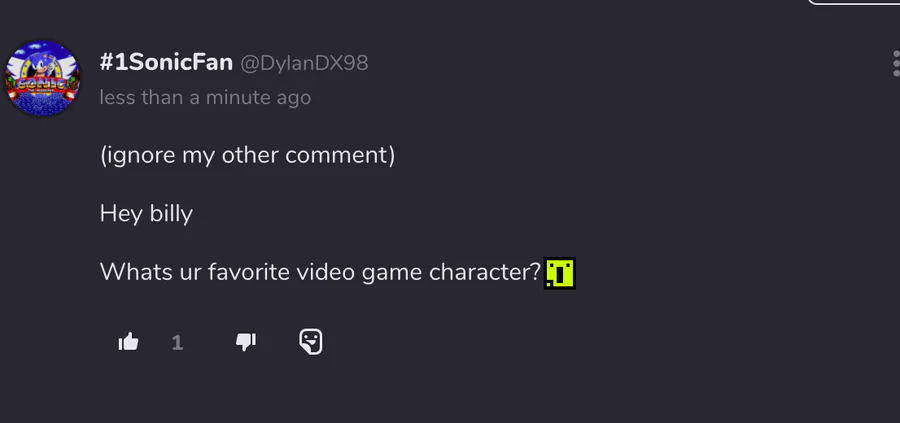Click the like count number 1
The image size is (900, 423).
pyautogui.click(x=177, y=343)
